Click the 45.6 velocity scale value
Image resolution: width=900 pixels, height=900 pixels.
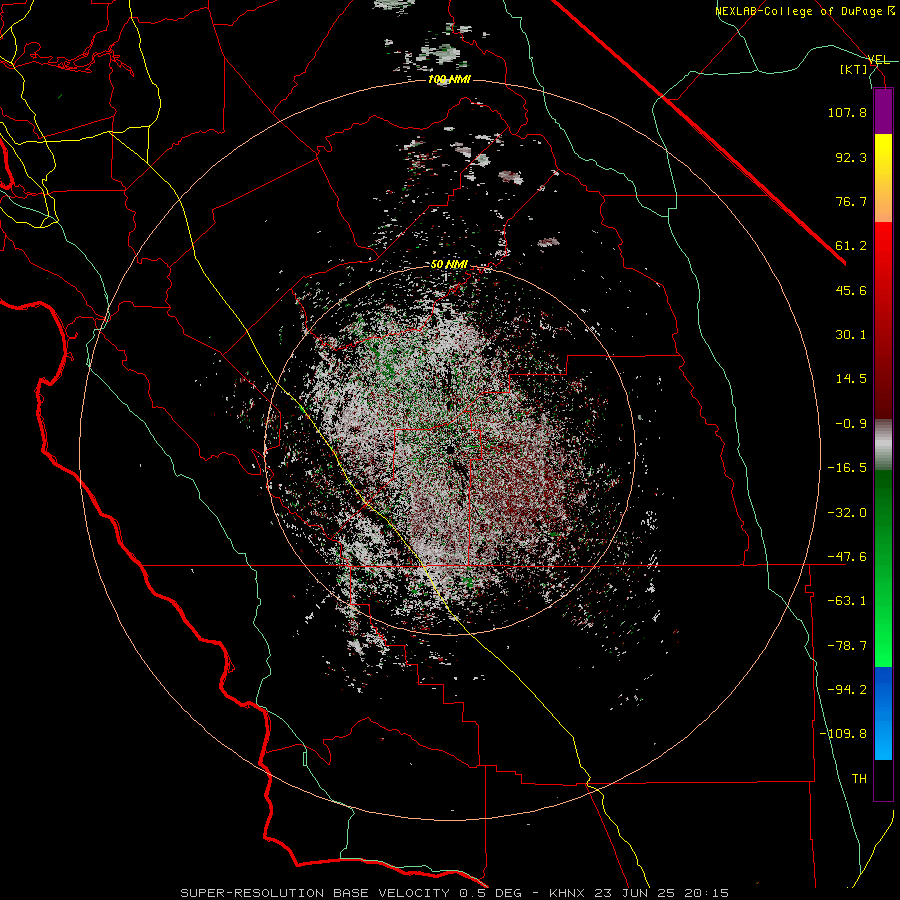pos(851,290)
